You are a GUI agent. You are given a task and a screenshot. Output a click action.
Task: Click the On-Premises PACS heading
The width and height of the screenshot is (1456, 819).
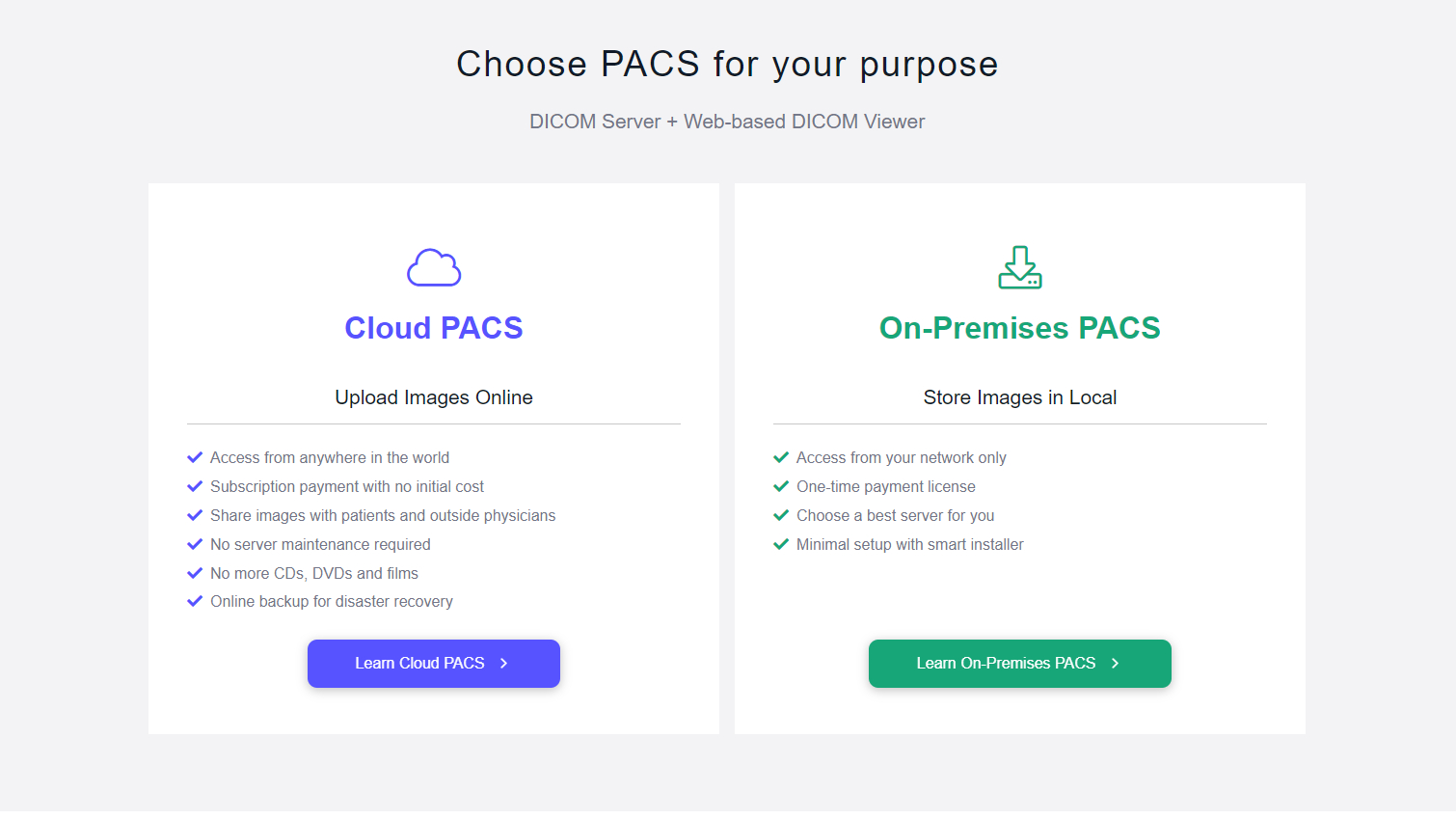pos(1019,328)
